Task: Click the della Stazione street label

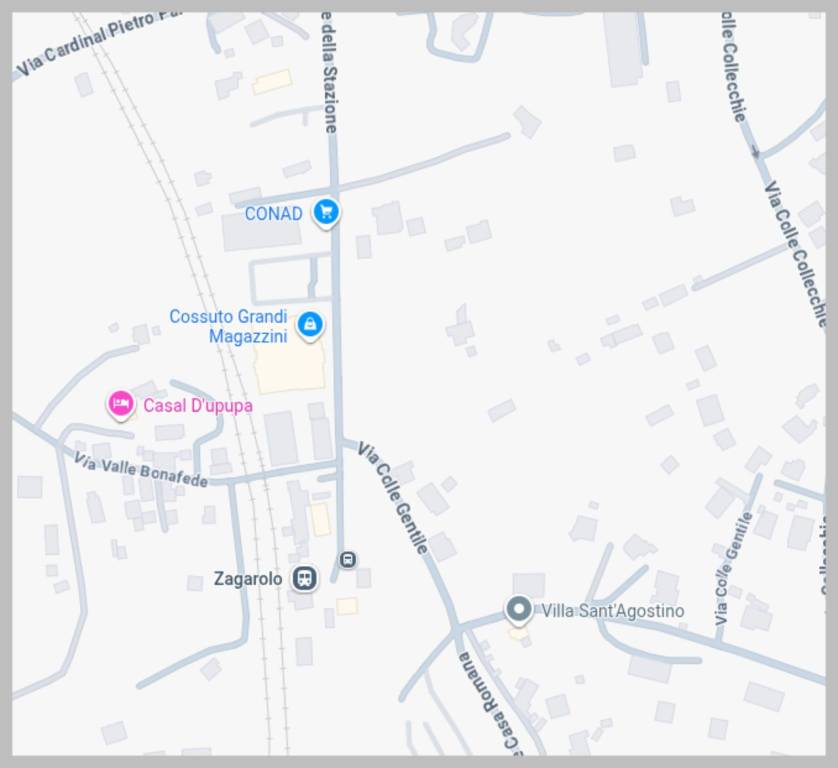Action: [x=330, y=73]
